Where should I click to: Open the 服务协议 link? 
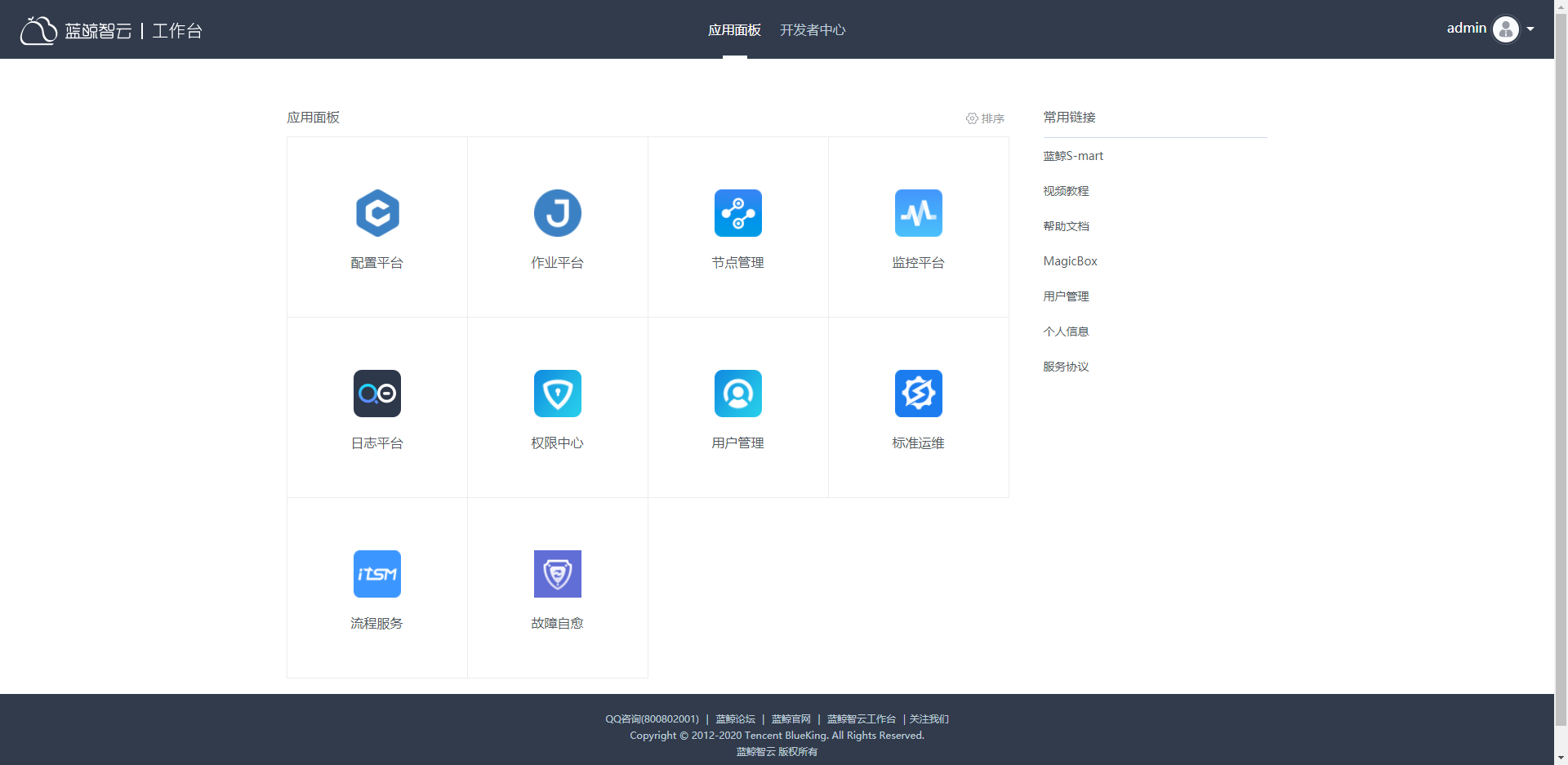pos(1066,367)
